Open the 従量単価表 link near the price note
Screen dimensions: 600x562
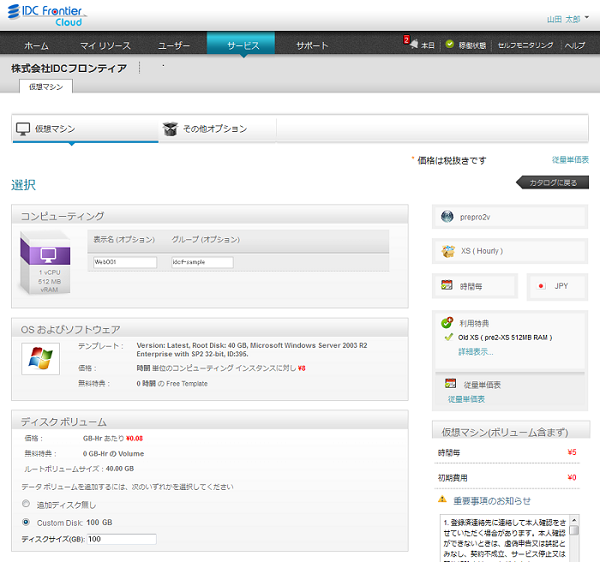[570, 160]
